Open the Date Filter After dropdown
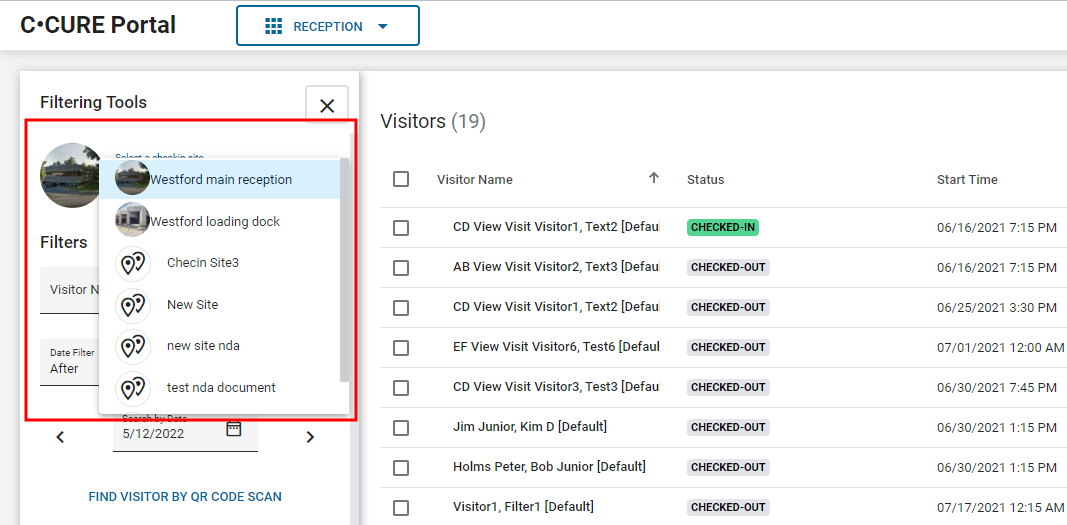Image resolution: width=1067 pixels, height=525 pixels. coord(69,362)
